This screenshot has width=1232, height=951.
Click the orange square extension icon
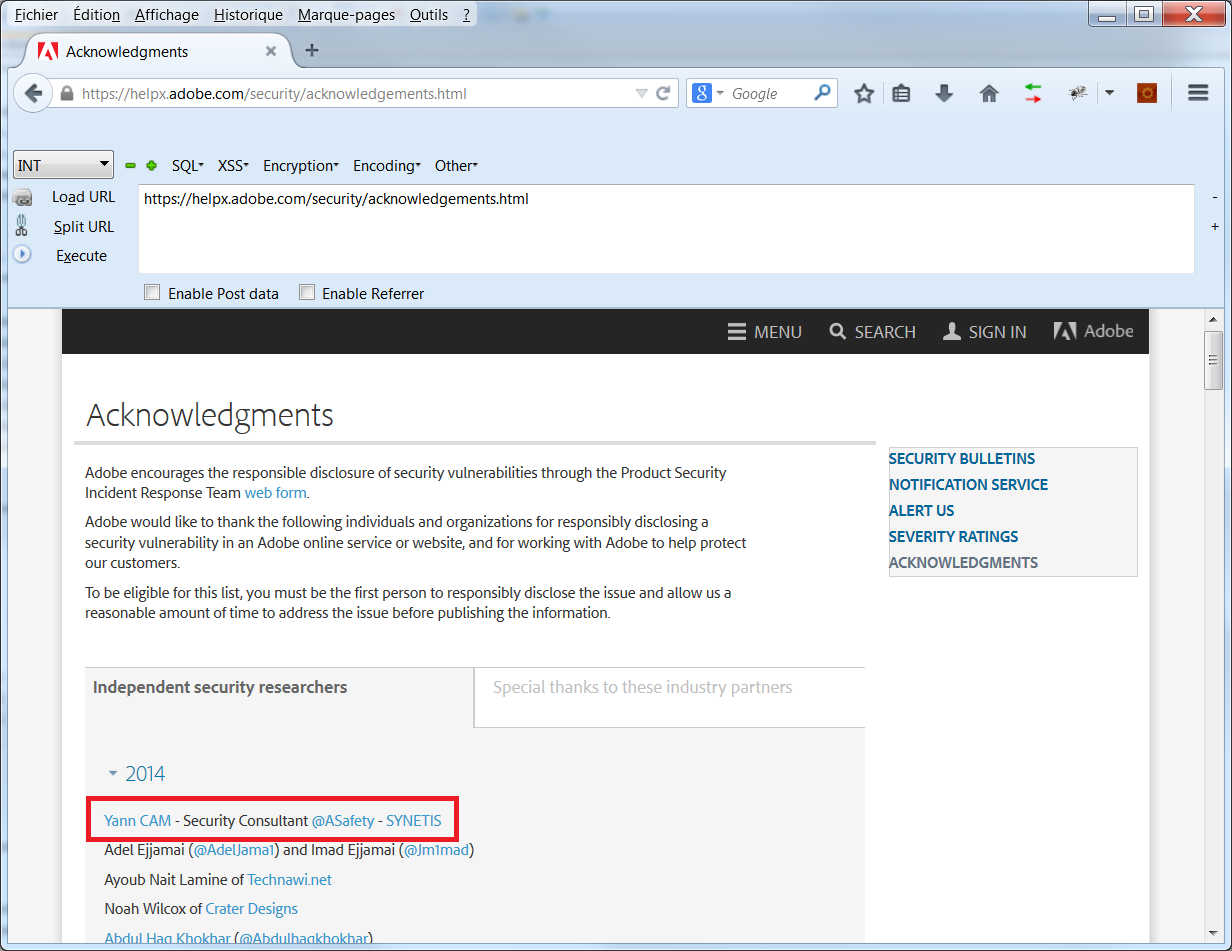(1147, 93)
